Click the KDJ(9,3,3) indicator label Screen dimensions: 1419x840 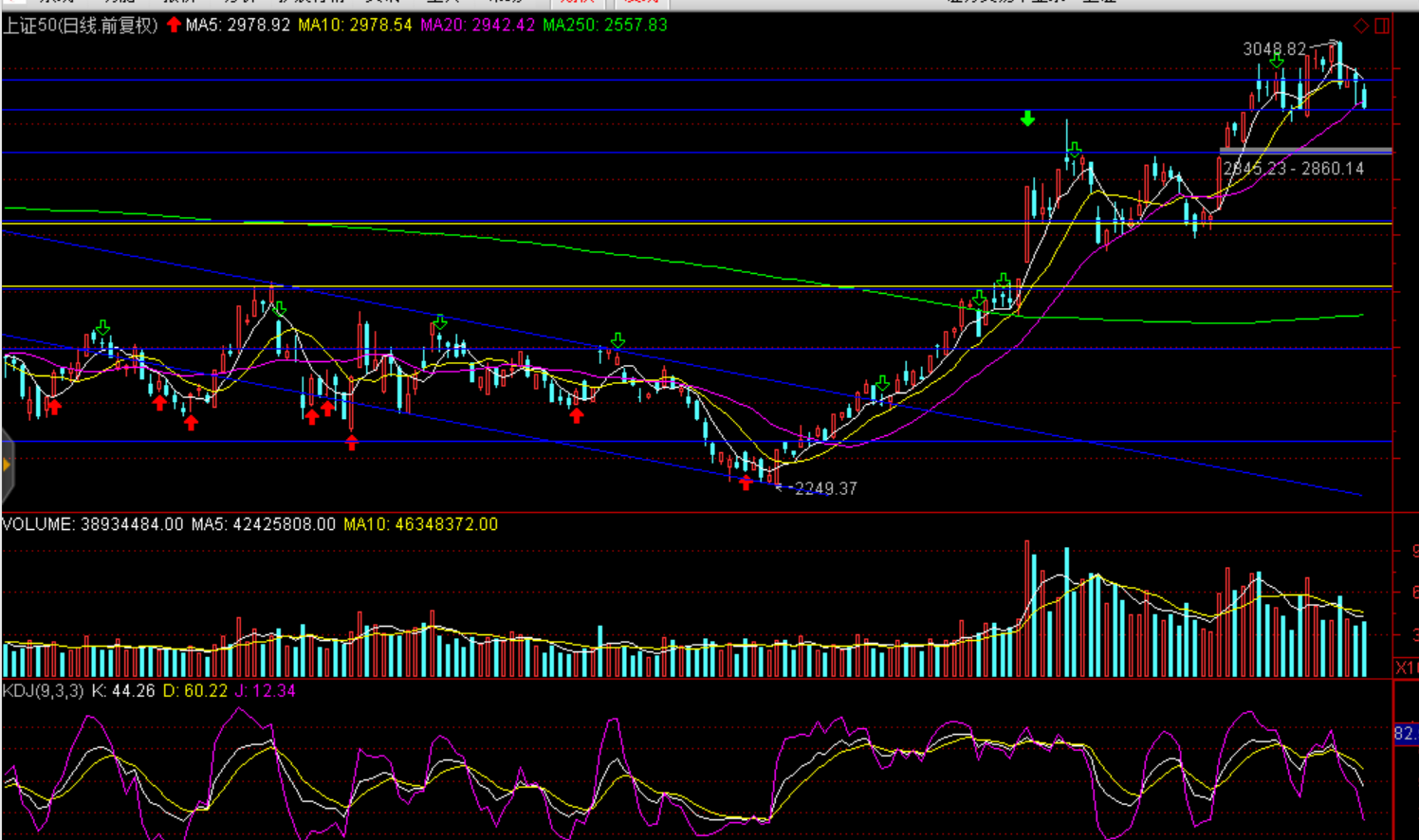[44, 691]
